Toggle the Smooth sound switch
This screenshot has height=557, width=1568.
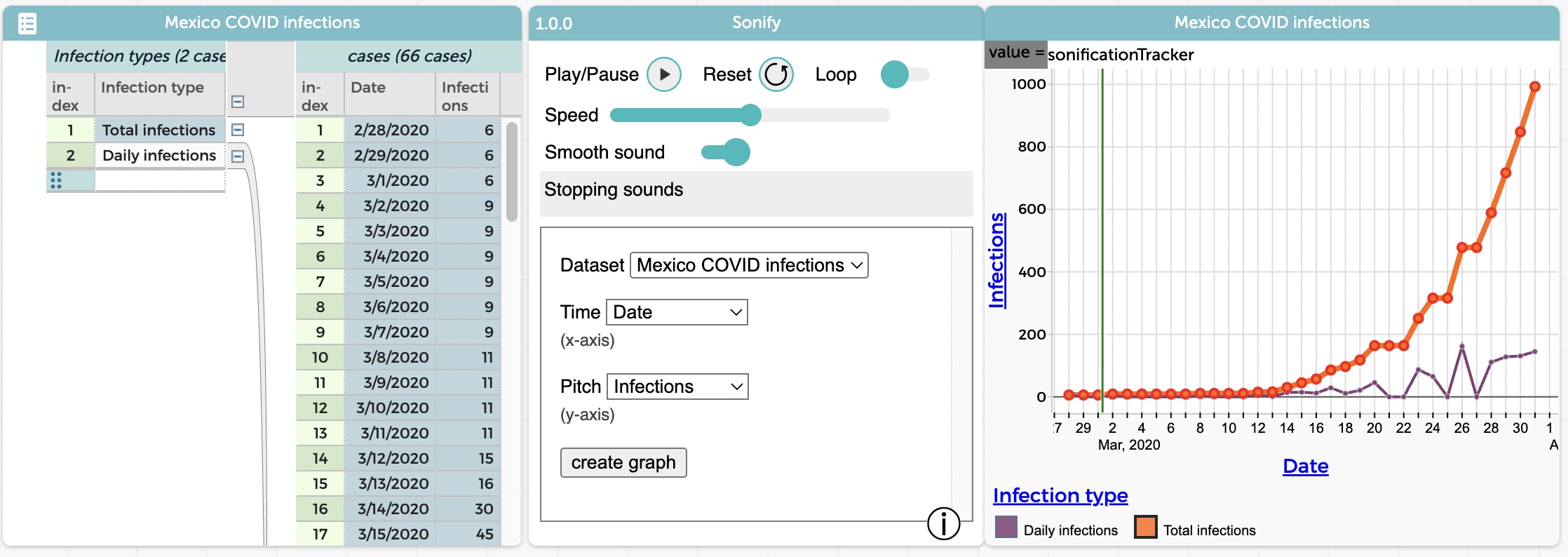(726, 152)
